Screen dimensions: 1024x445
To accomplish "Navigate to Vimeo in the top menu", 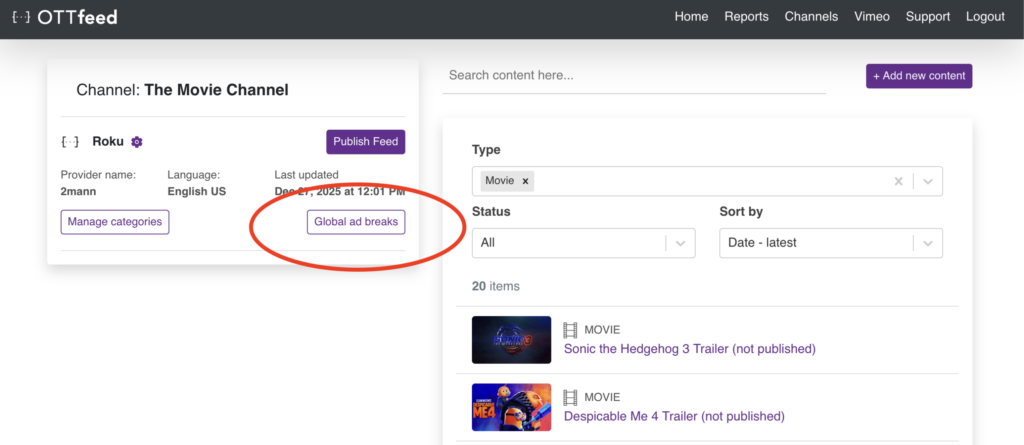I will point(872,17).
